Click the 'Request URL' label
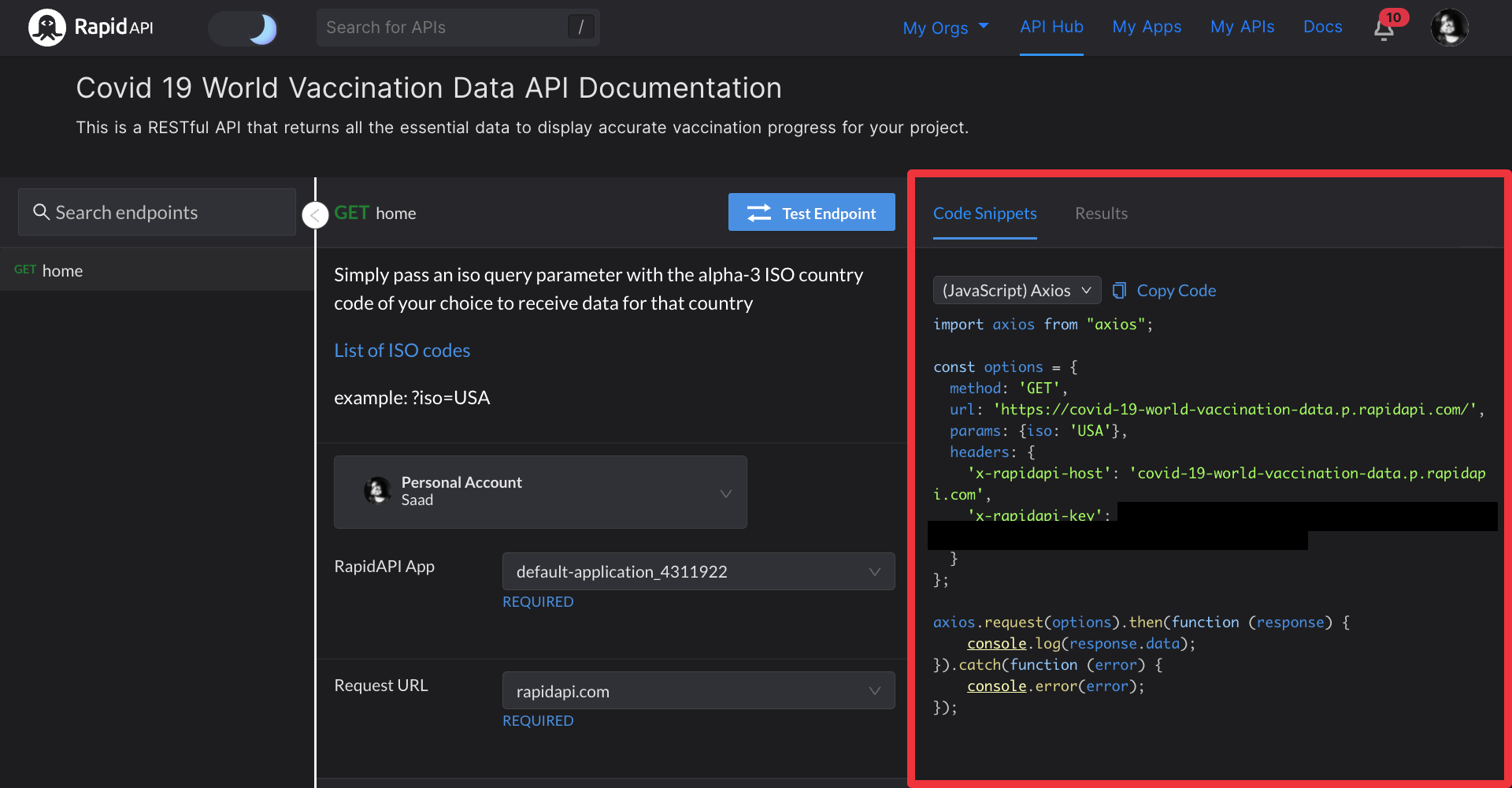Viewport: 1512px width, 788px height. tap(381, 686)
